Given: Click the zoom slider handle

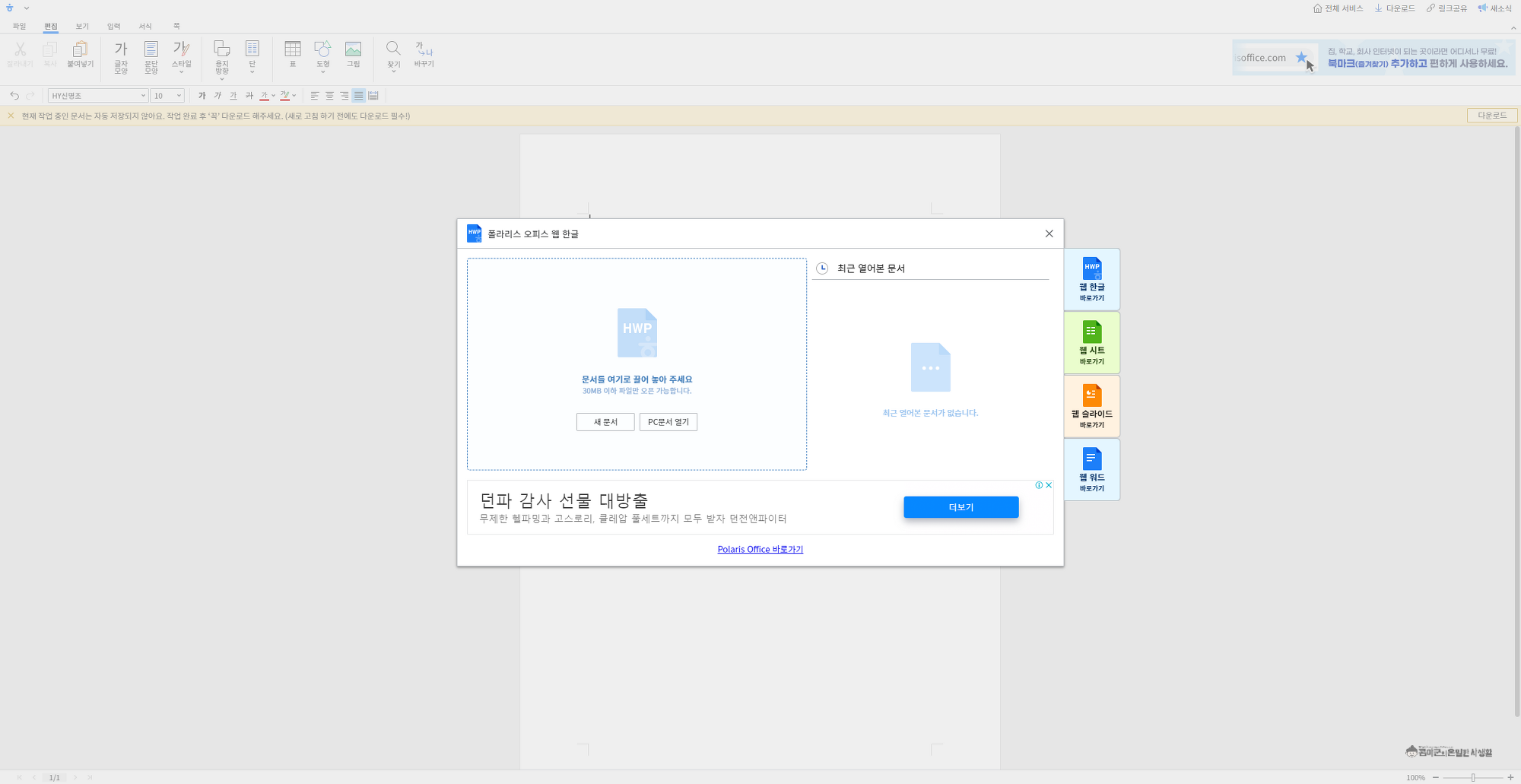Looking at the screenshot, I should pos(1473,777).
